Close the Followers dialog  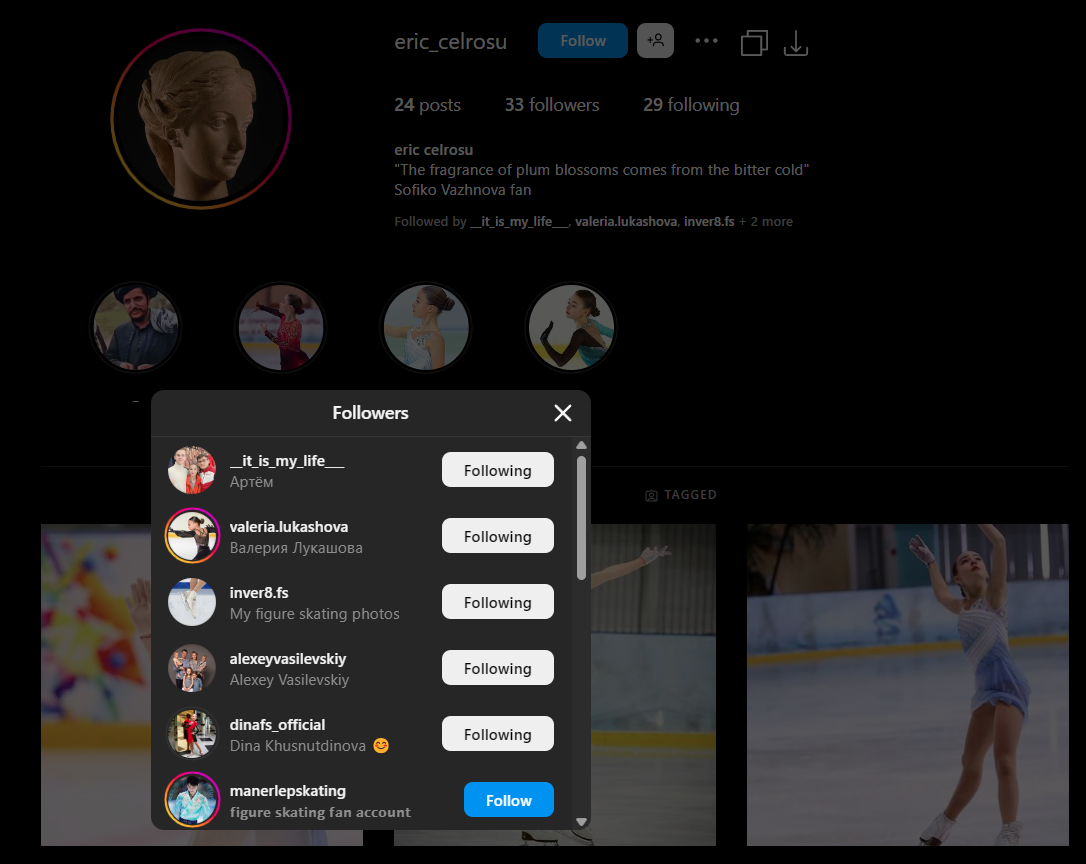(x=563, y=413)
